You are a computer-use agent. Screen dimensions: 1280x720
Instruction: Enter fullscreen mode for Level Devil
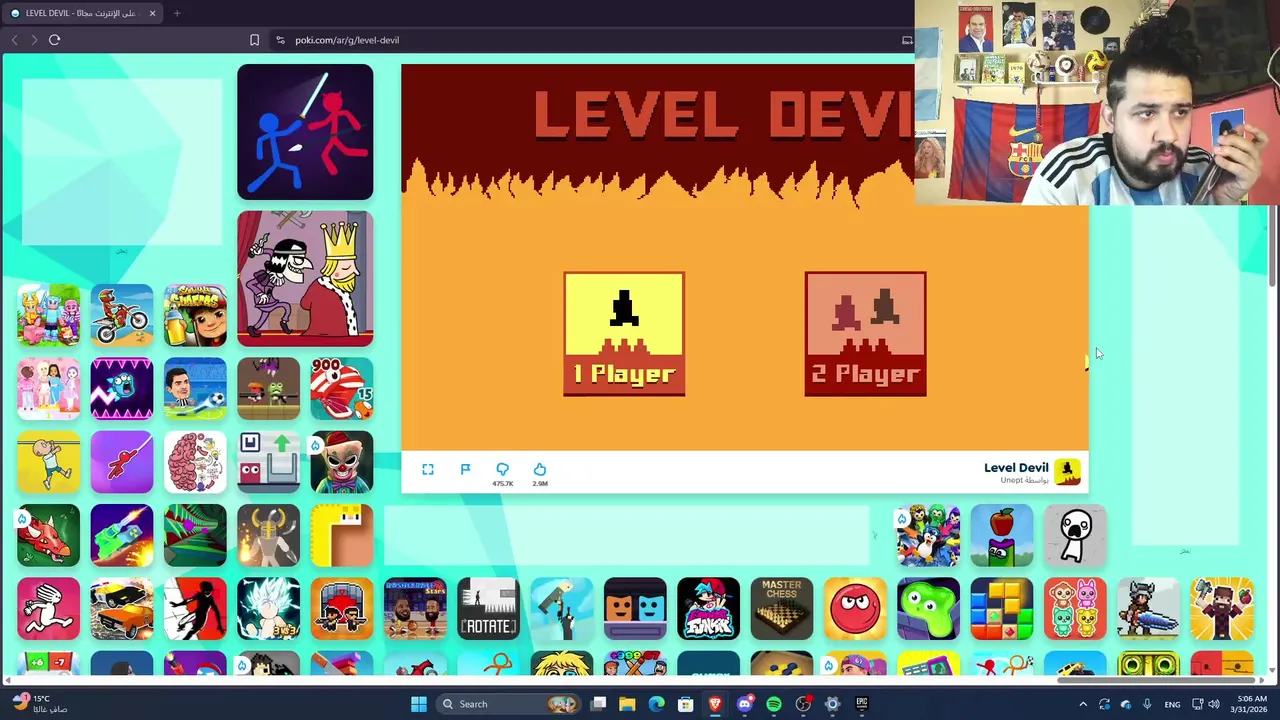tap(428, 470)
